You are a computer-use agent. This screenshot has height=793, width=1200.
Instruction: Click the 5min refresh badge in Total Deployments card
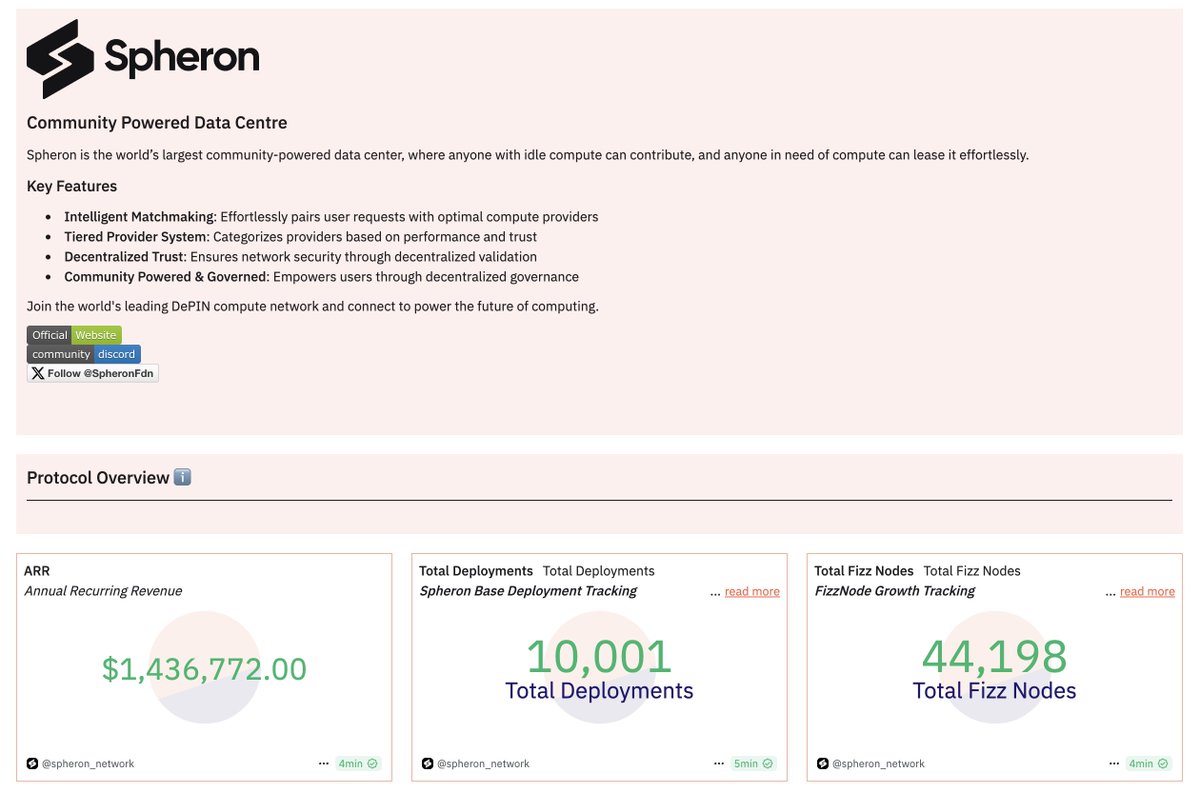[x=753, y=763]
